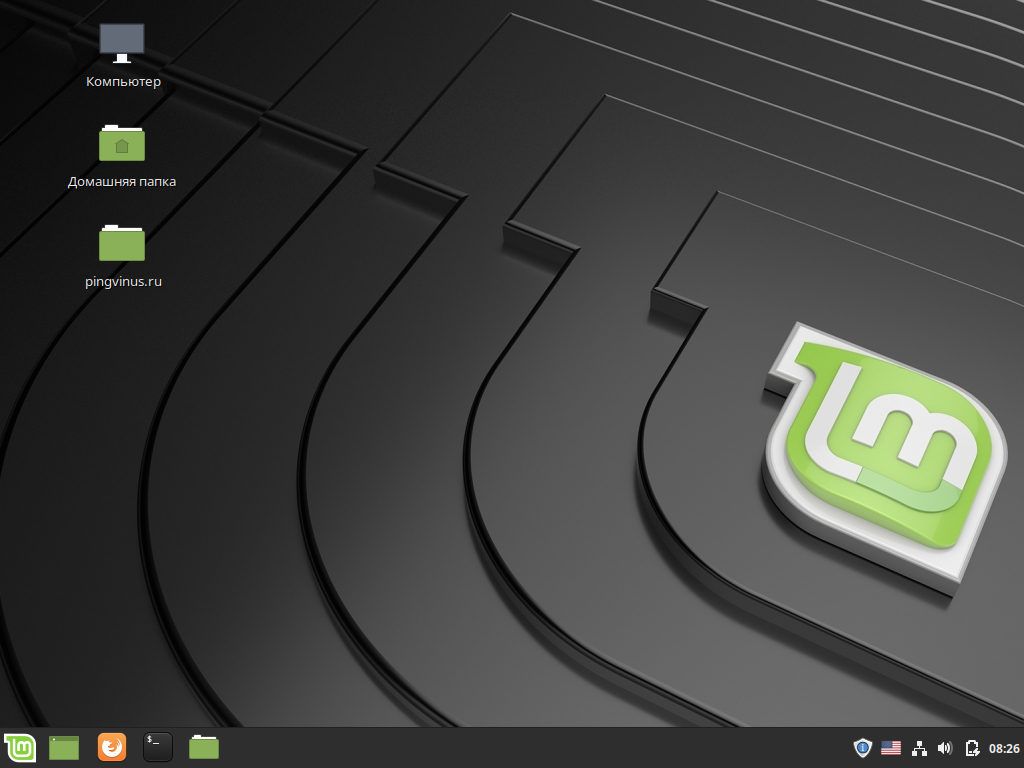The height and width of the screenshot is (768, 1024).
Task: Open the Домашняя папка home folder
Action: point(121,145)
